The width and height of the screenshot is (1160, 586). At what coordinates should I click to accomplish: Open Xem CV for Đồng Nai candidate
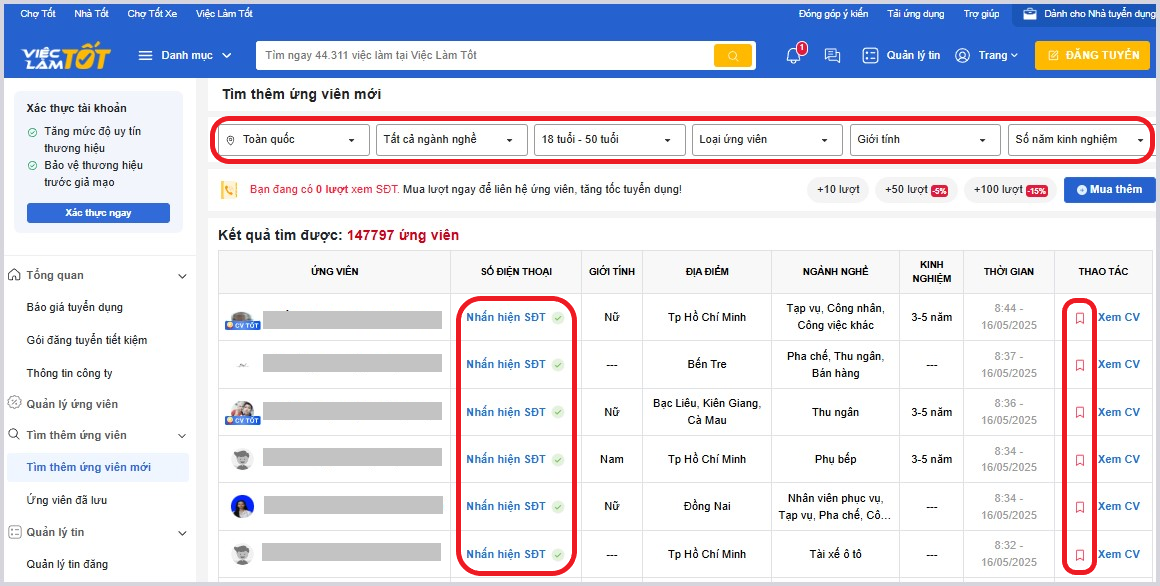[1119, 507]
